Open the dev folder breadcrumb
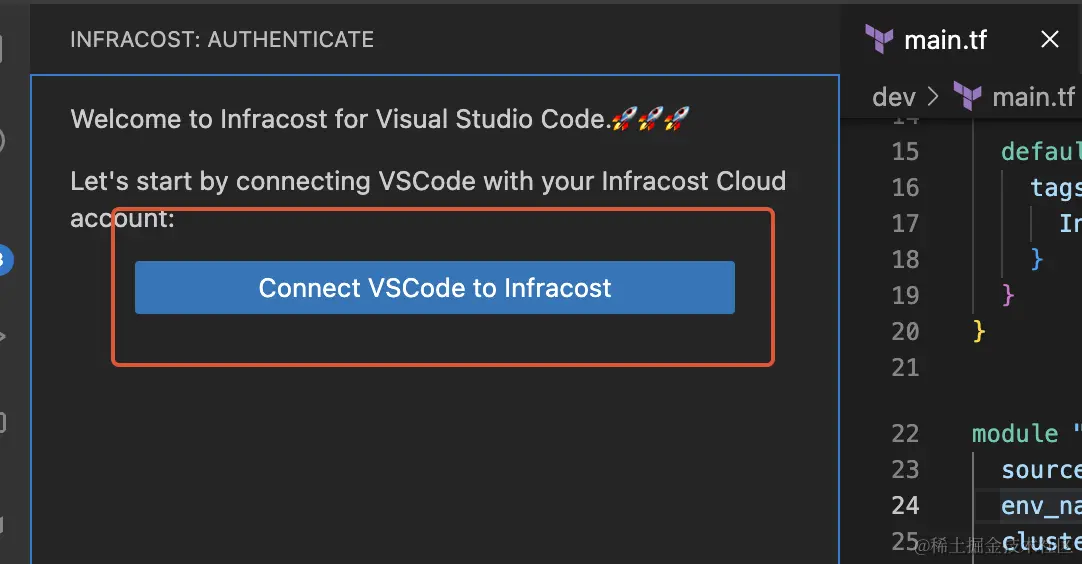Image resolution: width=1082 pixels, height=564 pixels. coord(894,97)
